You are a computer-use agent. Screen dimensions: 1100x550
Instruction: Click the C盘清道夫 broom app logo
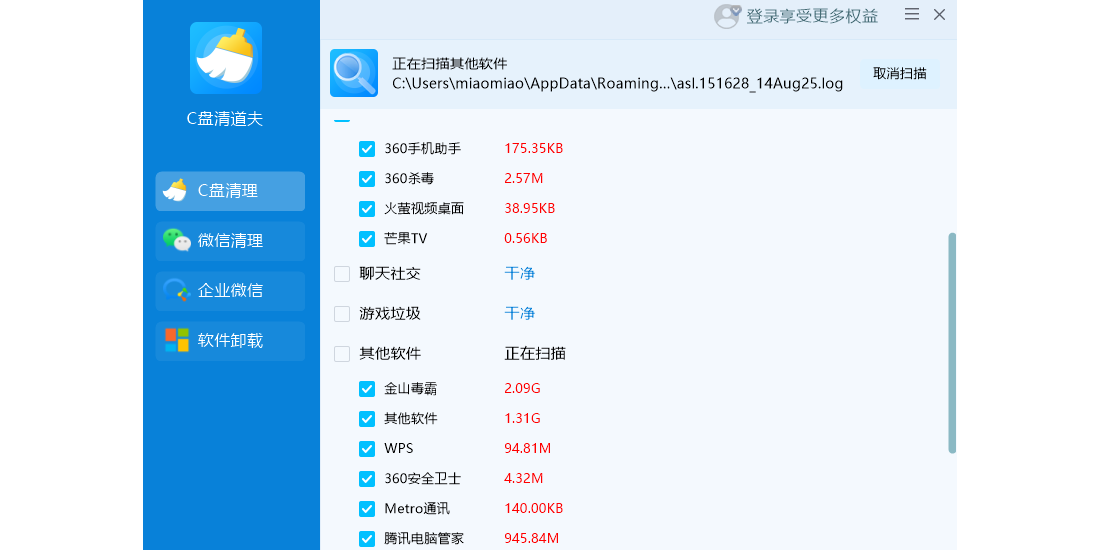[x=226, y=58]
